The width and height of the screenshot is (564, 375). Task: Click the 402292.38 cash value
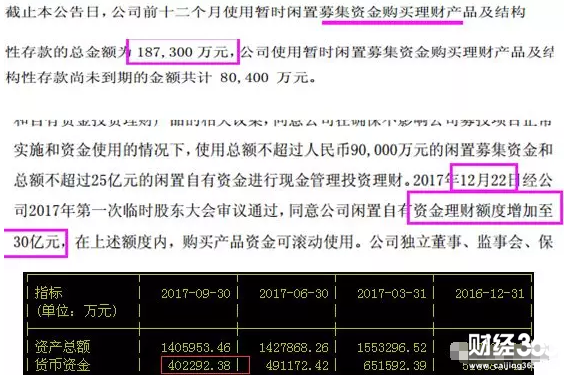[199, 366]
